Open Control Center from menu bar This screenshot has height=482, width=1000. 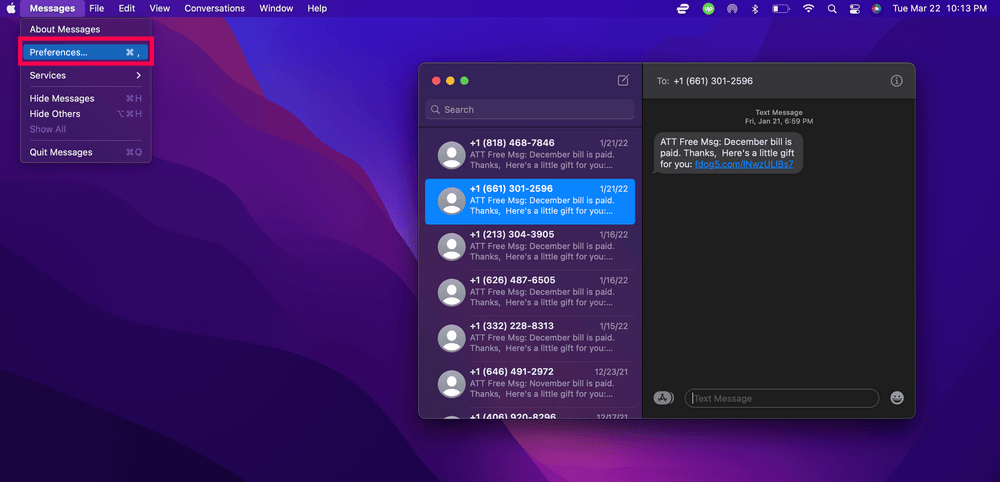pyautogui.click(x=854, y=9)
